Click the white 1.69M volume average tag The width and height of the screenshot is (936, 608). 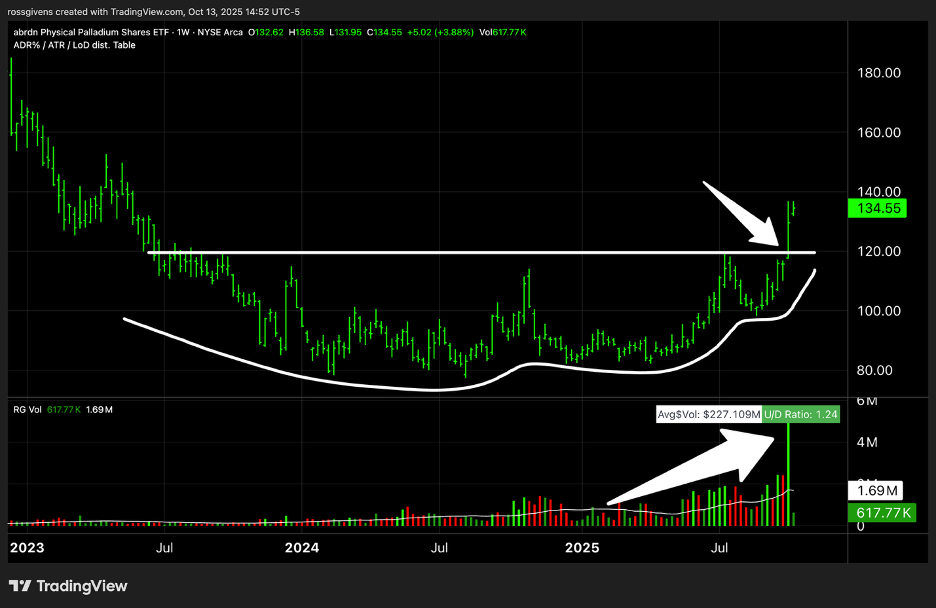click(879, 491)
